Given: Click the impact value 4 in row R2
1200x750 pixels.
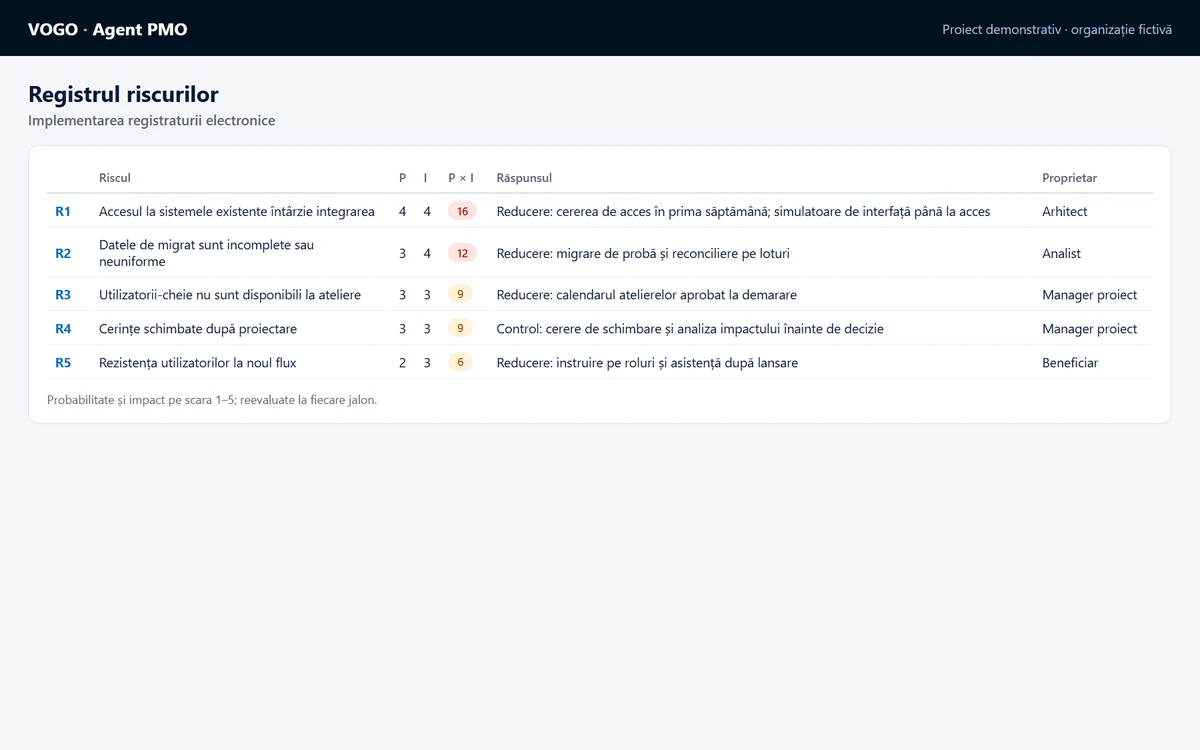Looking at the screenshot, I should [427, 254].
